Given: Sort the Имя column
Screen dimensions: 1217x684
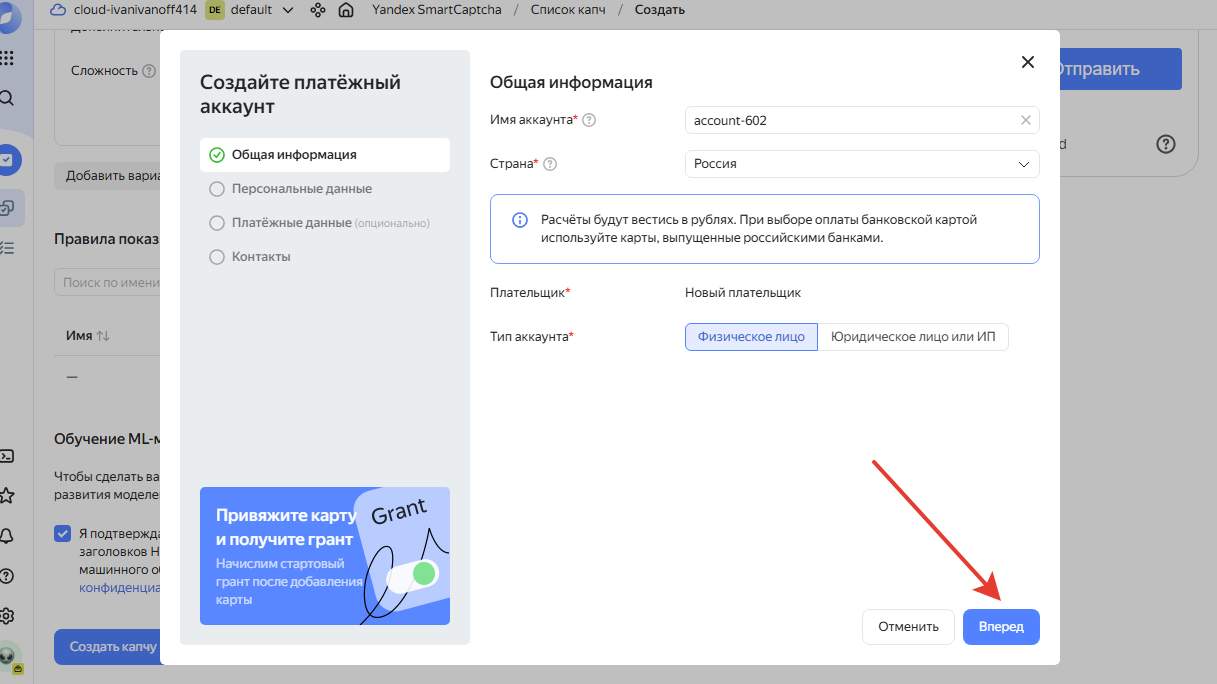Looking at the screenshot, I should [103, 337].
